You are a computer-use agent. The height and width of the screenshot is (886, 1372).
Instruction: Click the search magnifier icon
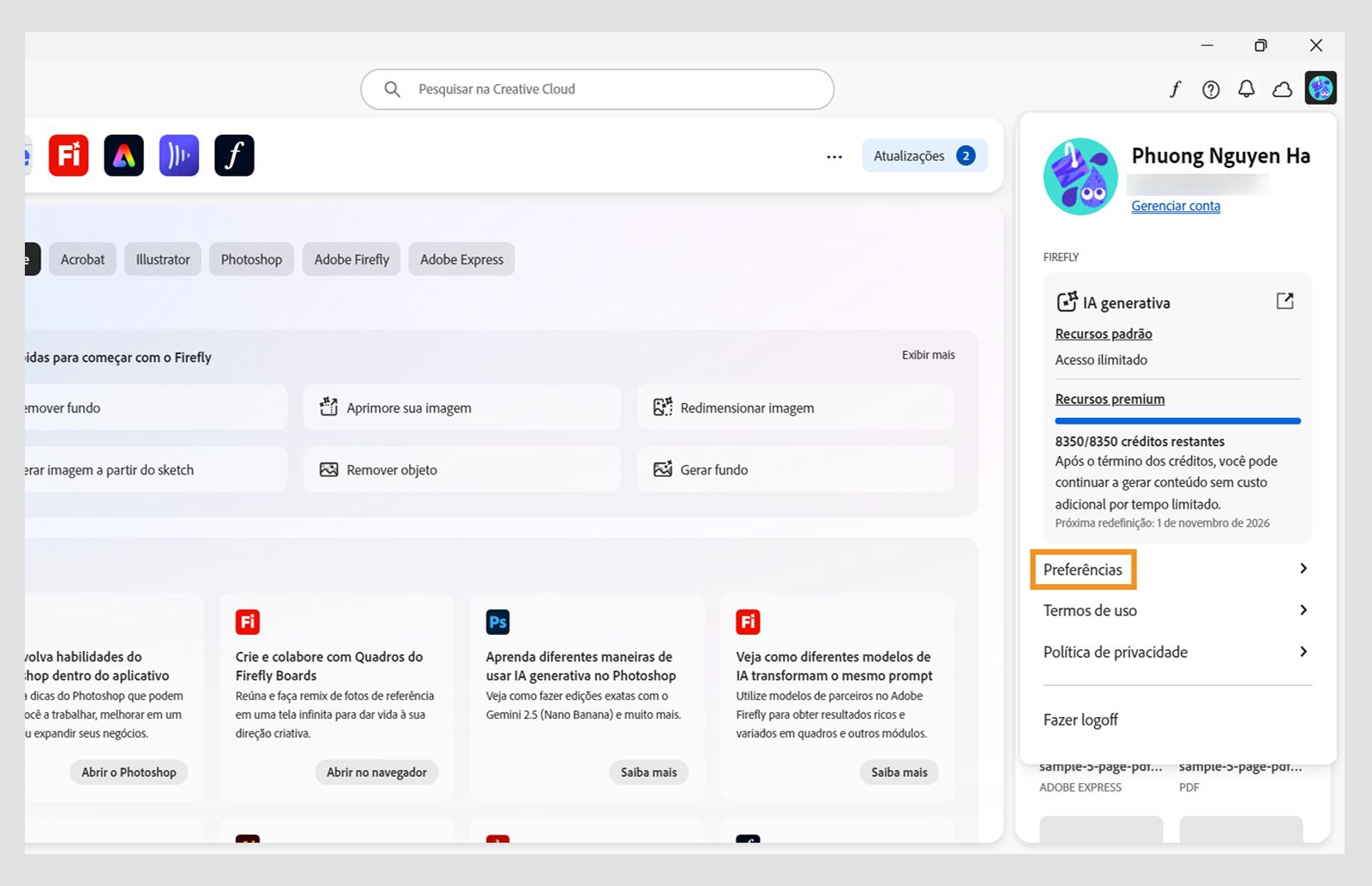tap(392, 89)
